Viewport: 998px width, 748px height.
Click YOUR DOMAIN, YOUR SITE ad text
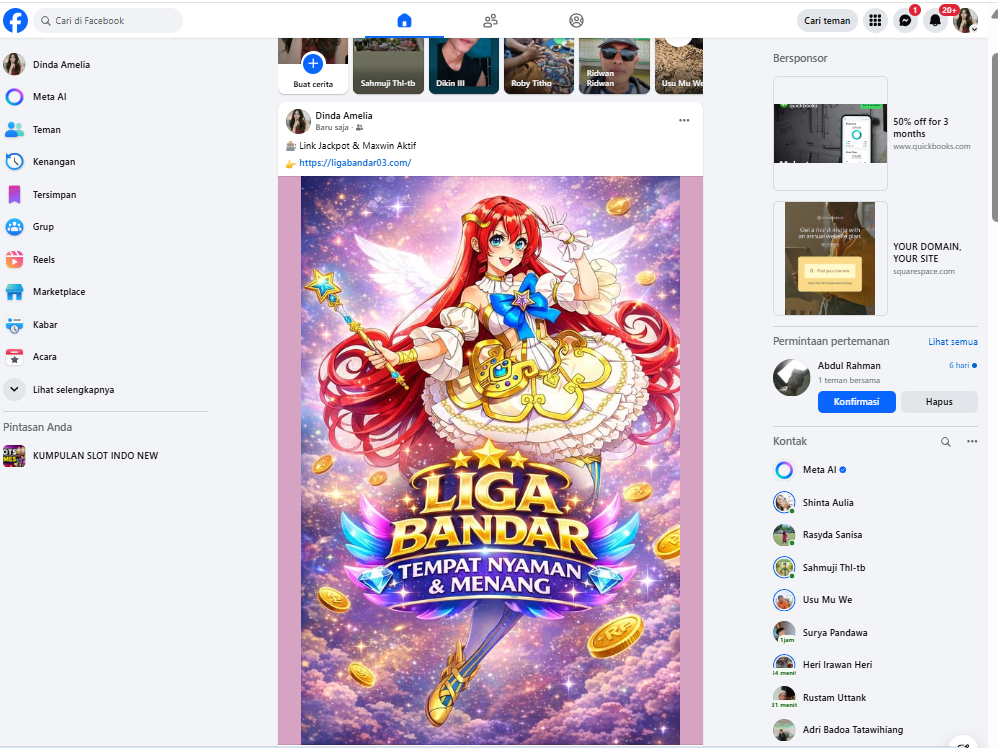[927, 252]
